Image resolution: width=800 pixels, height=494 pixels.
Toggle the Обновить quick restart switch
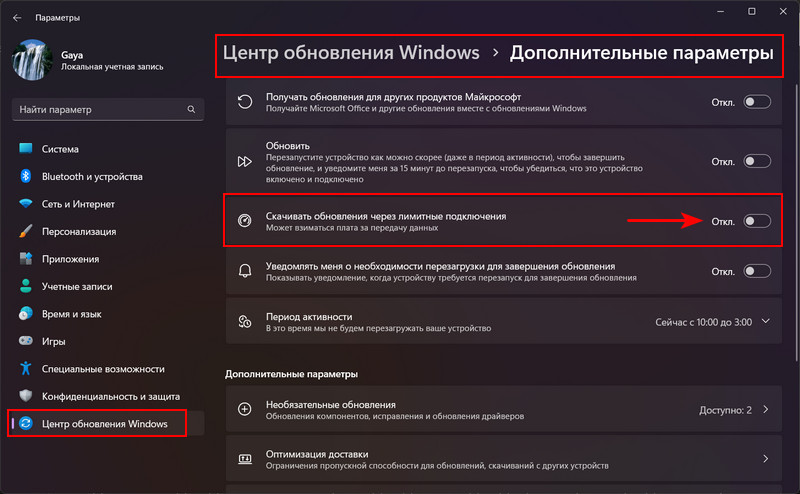click(757, 161)
